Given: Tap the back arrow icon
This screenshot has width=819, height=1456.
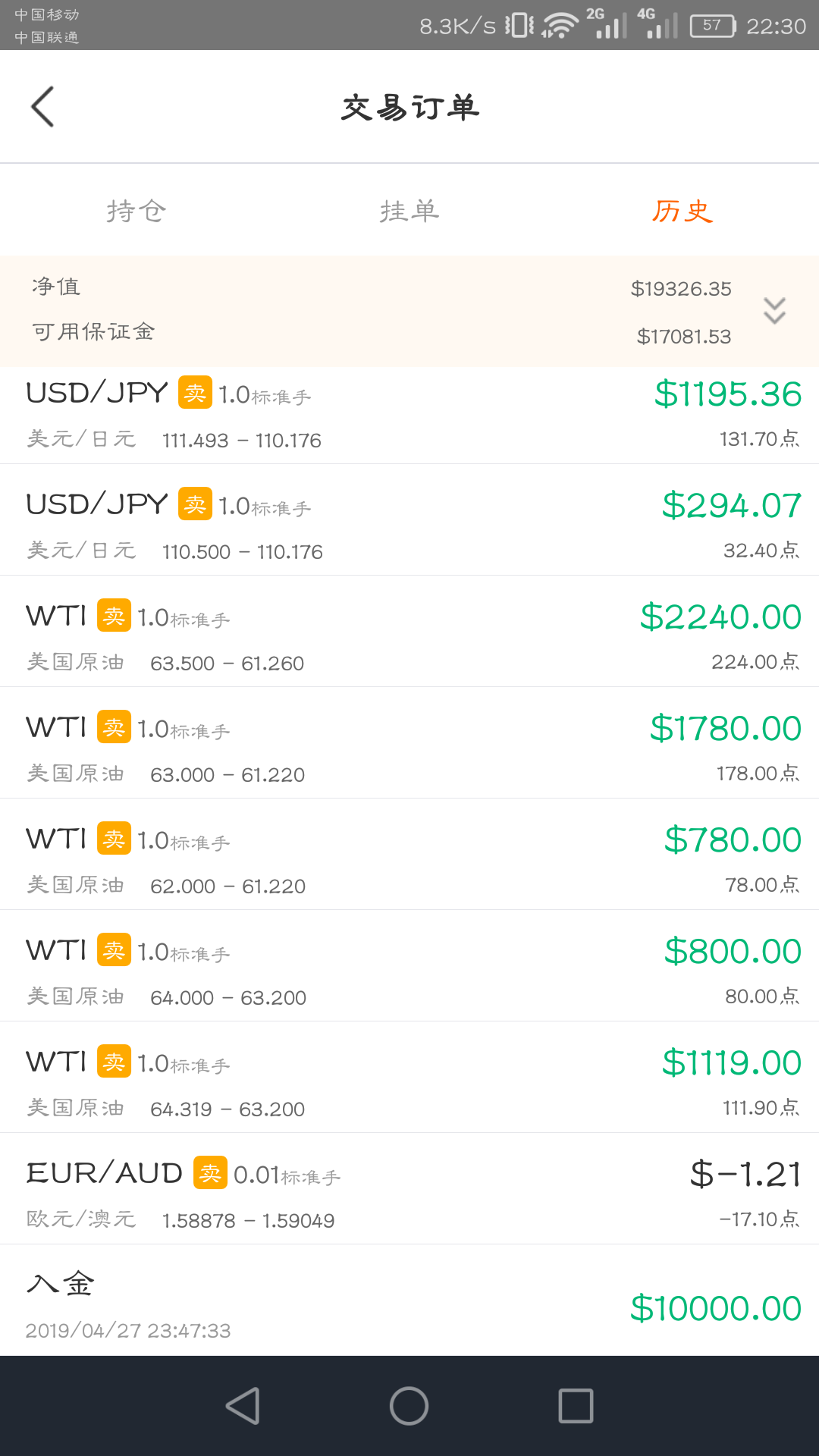Looking at the screenshot, I should point(42,106).
